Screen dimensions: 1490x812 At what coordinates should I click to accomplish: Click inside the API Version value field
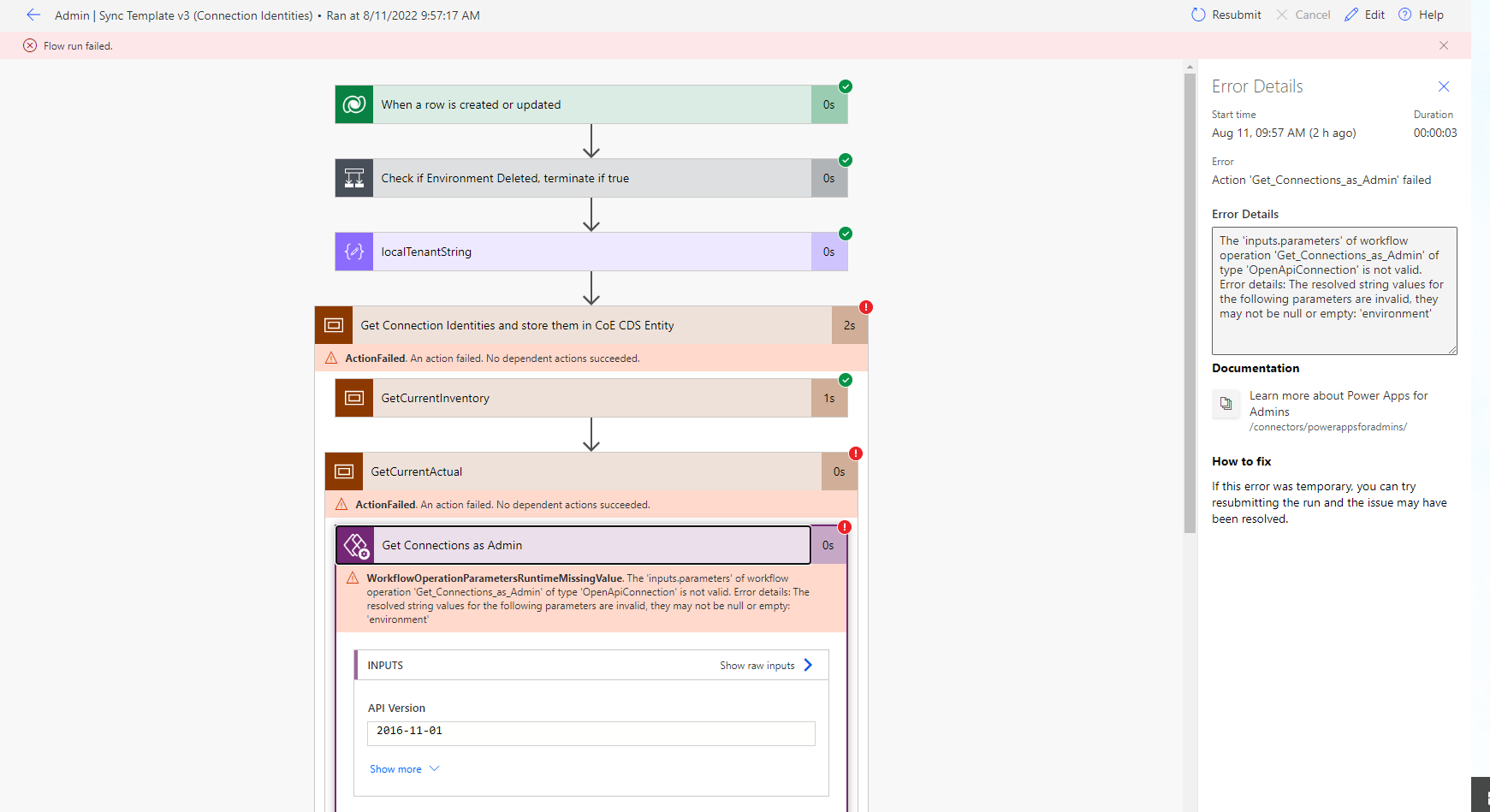[x=591, y=733]
